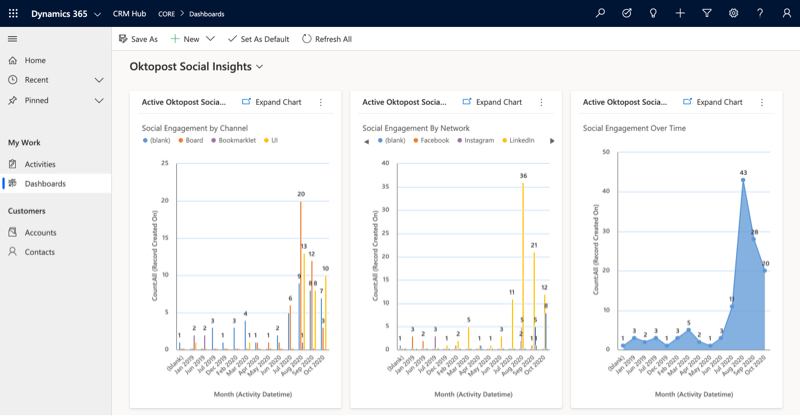Click the Recent clock icon
The height and width of the screenshot is (416, 800).
tap(13, 80)
